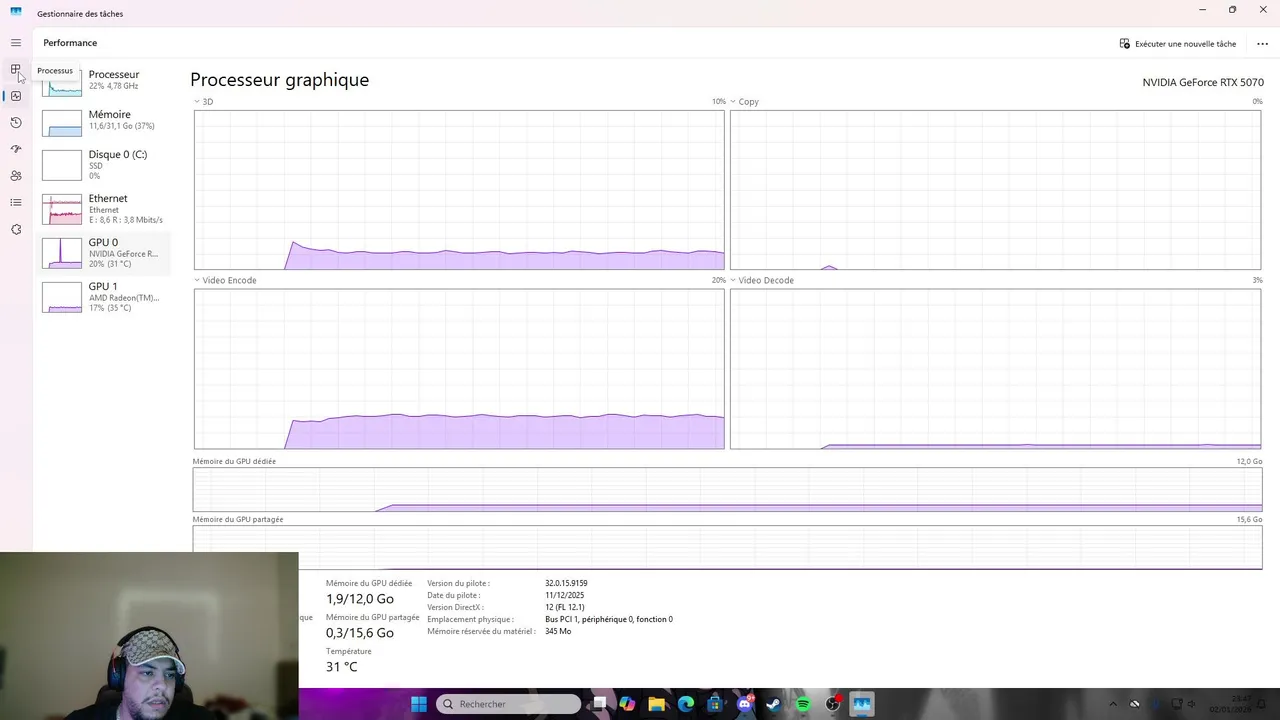The image size is (1280, 720).
Task: Select the Mémoire performance entry
Action: tap(105, 120)
